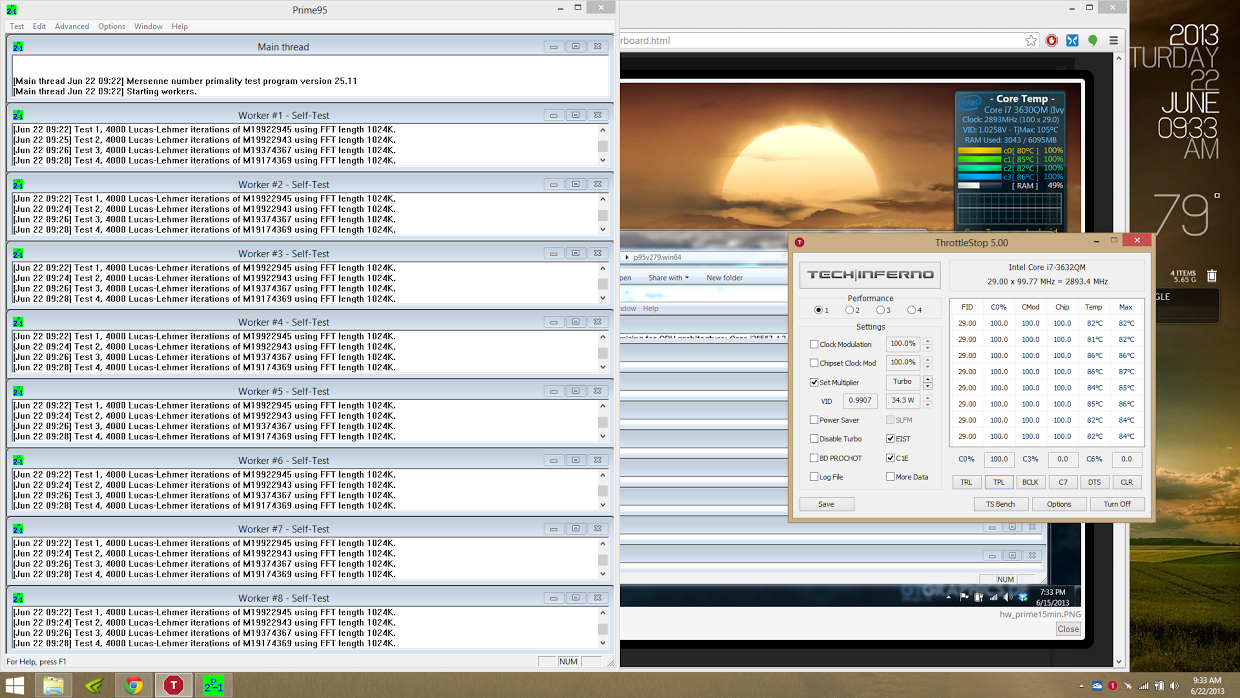
Task: Open Share with dropdown in background Explorer
Action: coord(668,278)
